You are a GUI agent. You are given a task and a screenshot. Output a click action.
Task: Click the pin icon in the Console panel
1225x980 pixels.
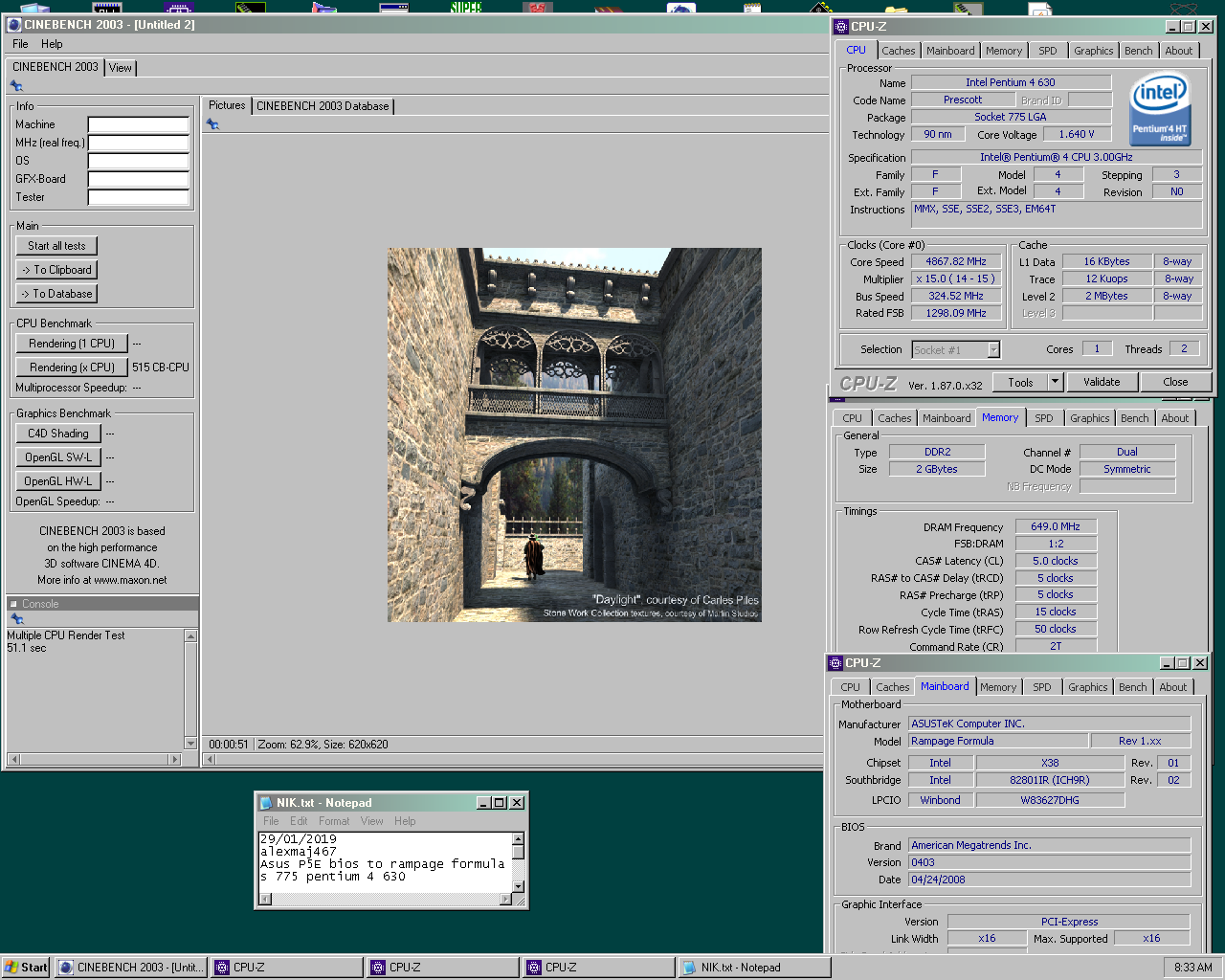point(16,619)
